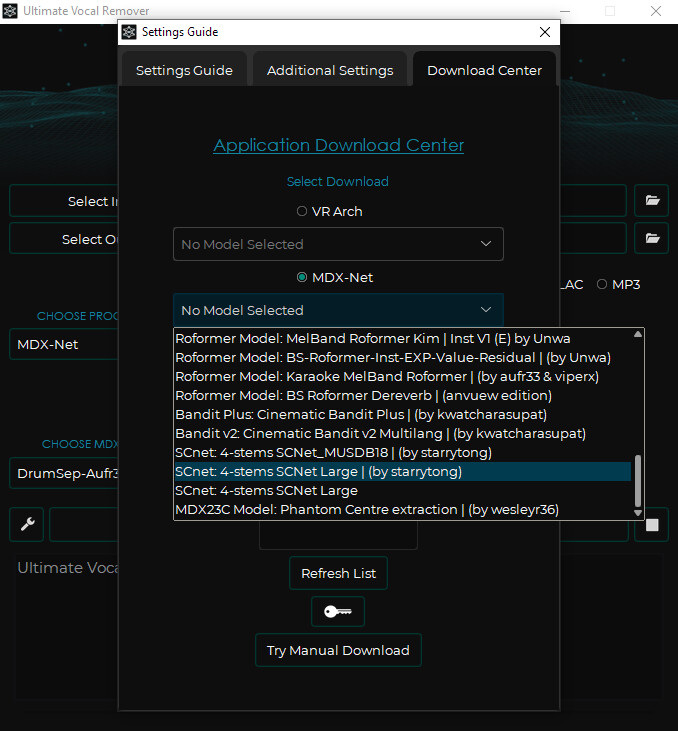
Task: Select 4-stems SCNet_MUSDB18 model
Action: coord(403,453)
